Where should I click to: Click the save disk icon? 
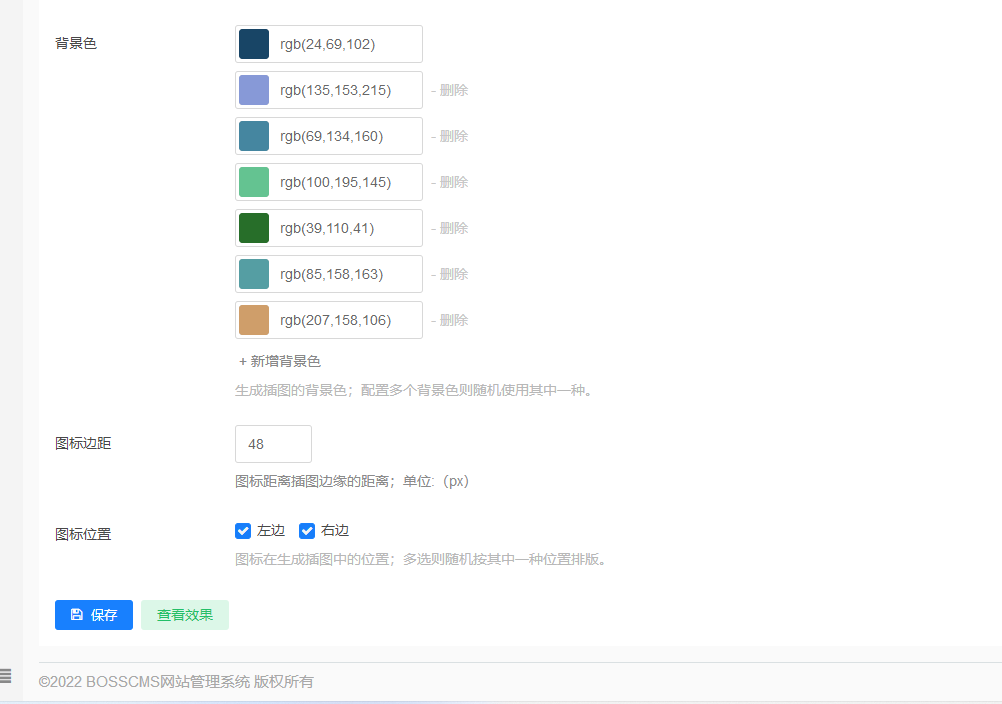pyautogui.click(x=77, y=615)
